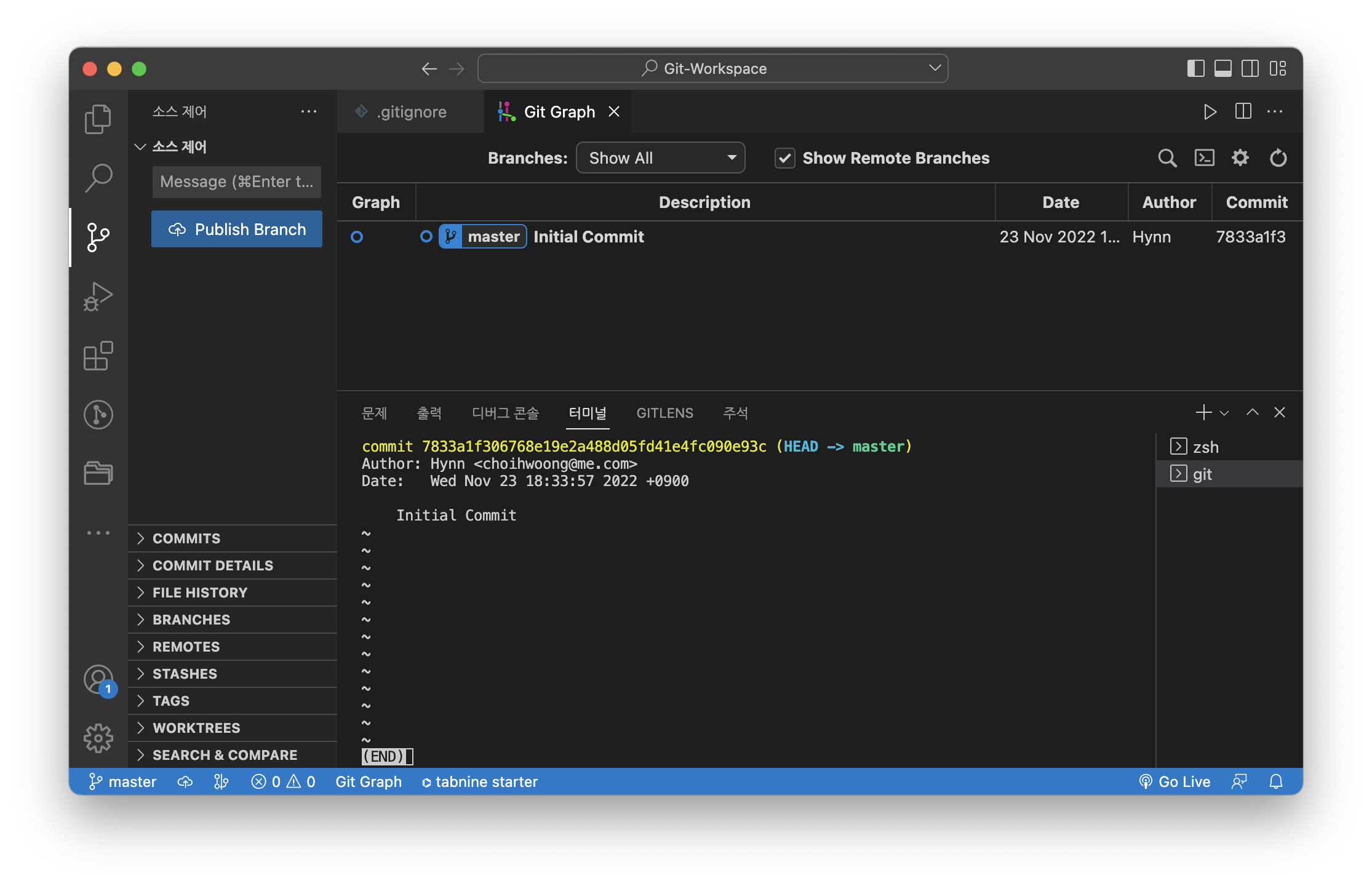1372x886 pixels.
Task: Open the Branches Show All dropdown
Action: point(660,158)
